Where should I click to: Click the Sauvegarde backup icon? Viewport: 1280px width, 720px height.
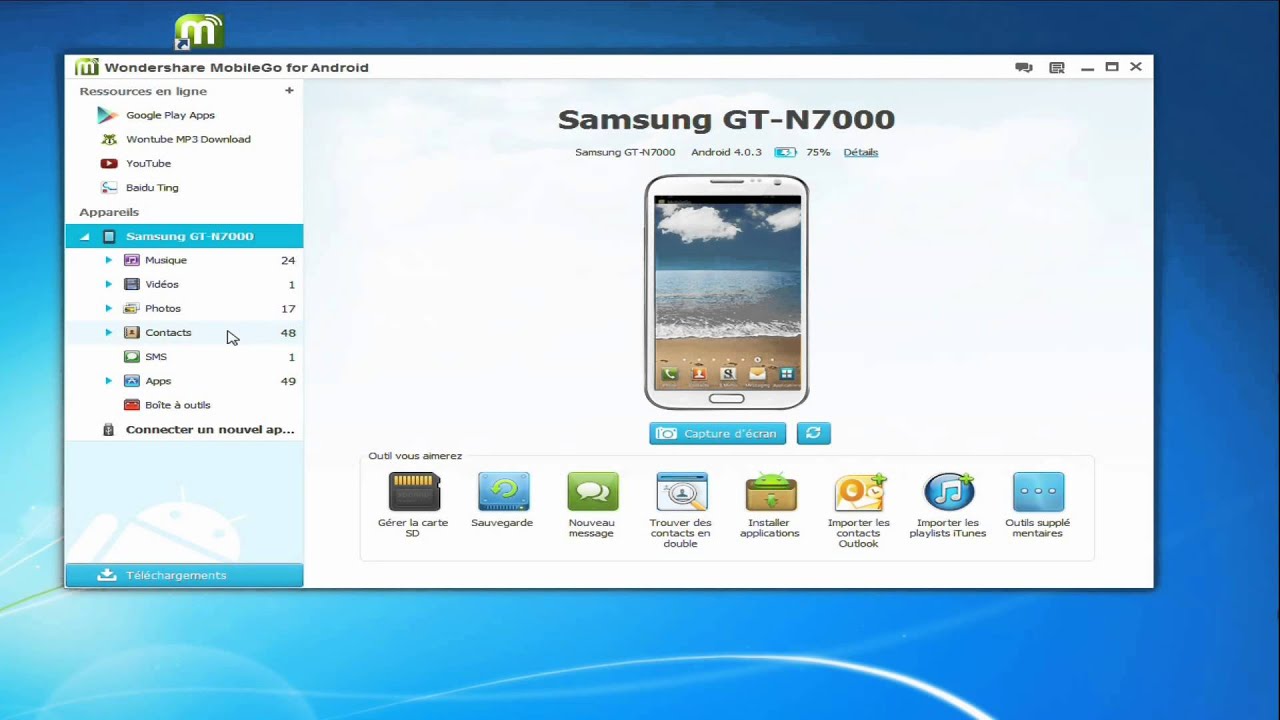click(503, 492)
